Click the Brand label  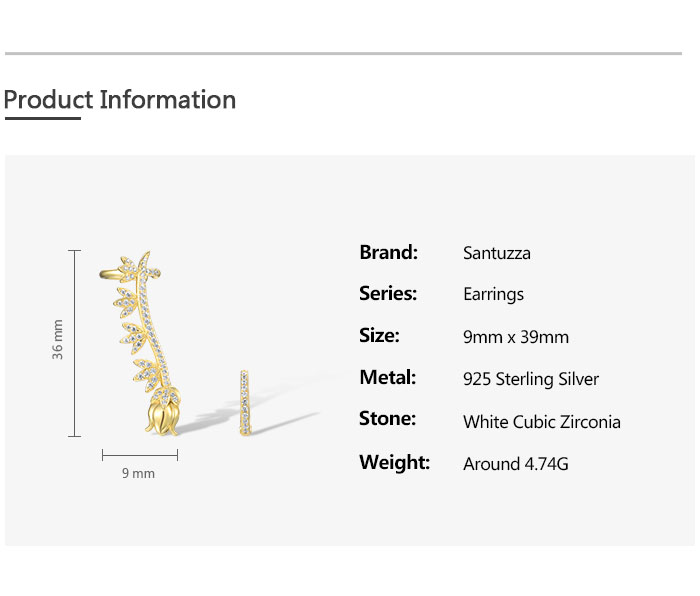[x=388, y=252]
